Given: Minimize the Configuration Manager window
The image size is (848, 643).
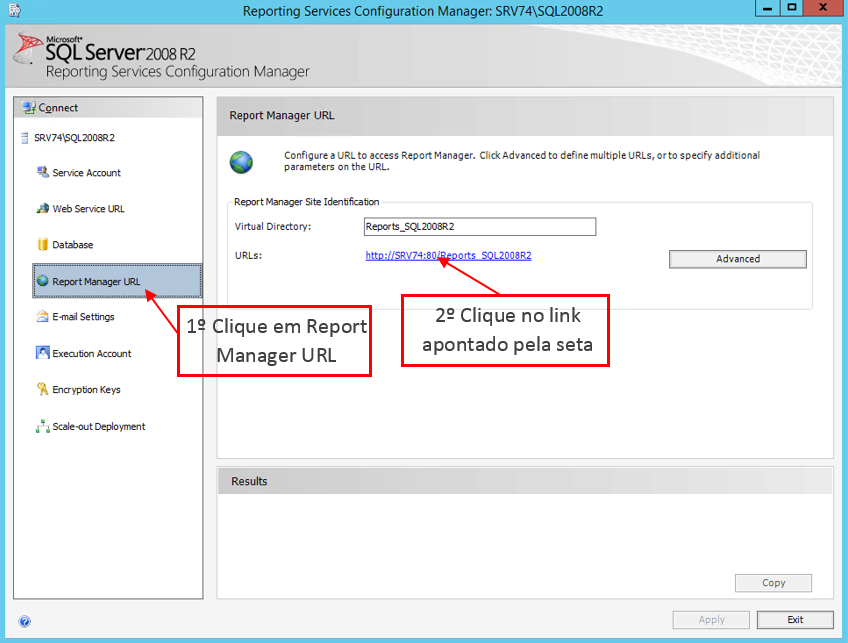Looking at the screenshot, I should point(767,8).
